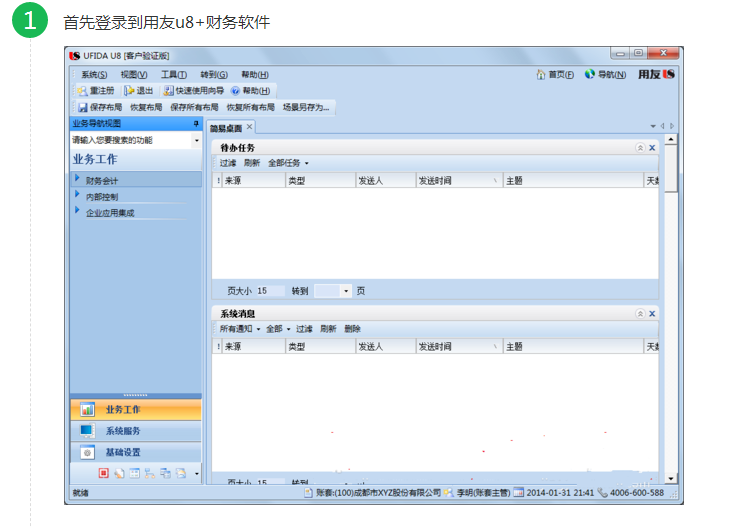
Task: Click the user icon beside 李明(账套主管)
Action: tap(448, 493)
